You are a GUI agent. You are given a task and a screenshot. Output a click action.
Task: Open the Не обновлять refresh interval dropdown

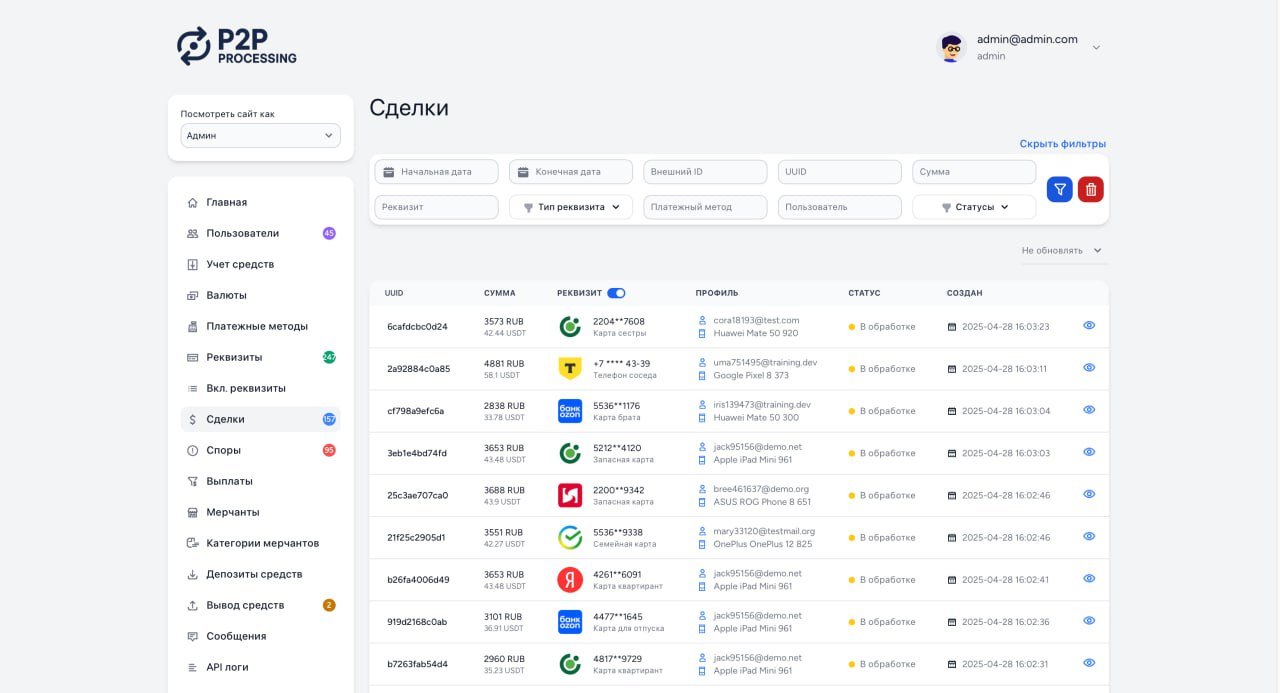[x=1061, y=251]
